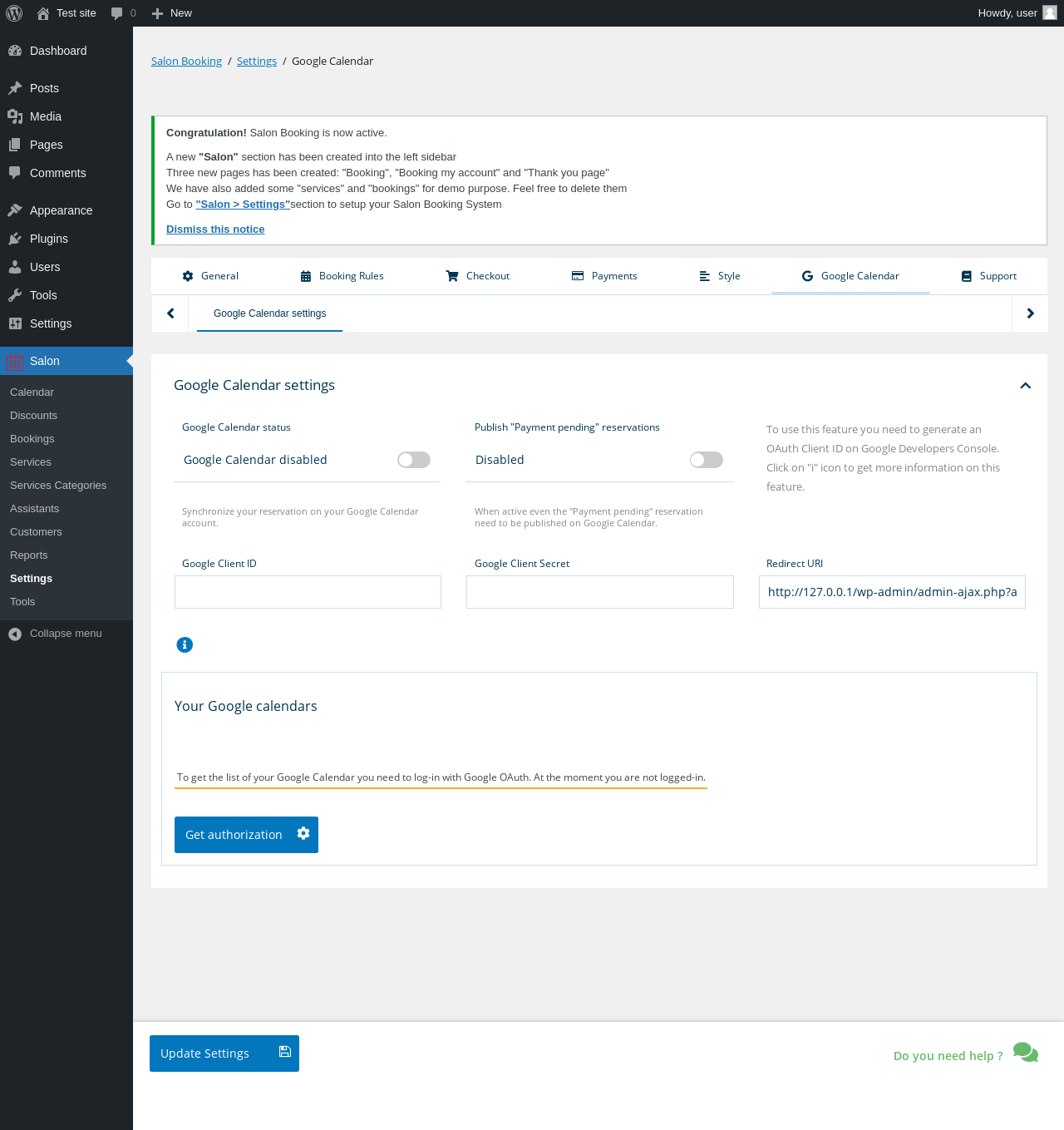This screenshot has width=1064, height=1130.
Task: Toggle Publish Payment pending reservations switch
Action: [x=707, y=460]
